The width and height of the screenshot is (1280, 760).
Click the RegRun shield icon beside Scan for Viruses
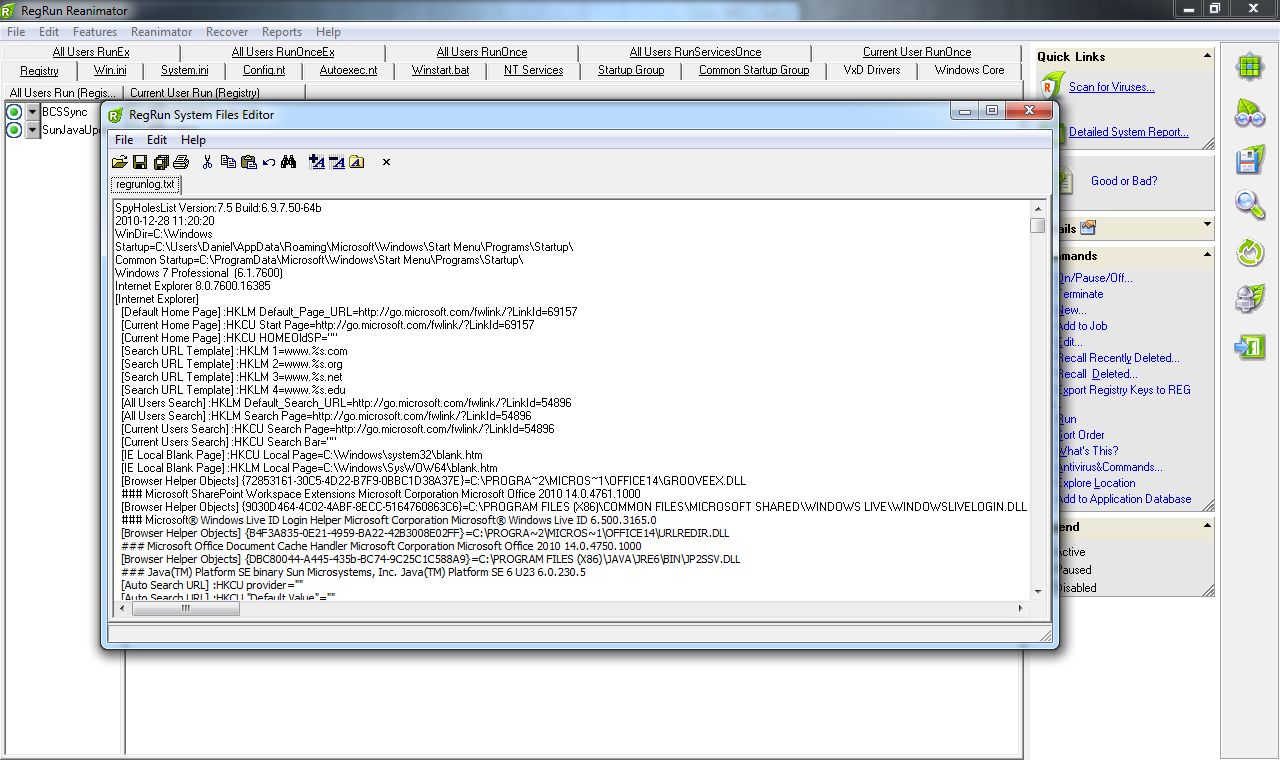pyautogui.click(x=1051, y=86)
